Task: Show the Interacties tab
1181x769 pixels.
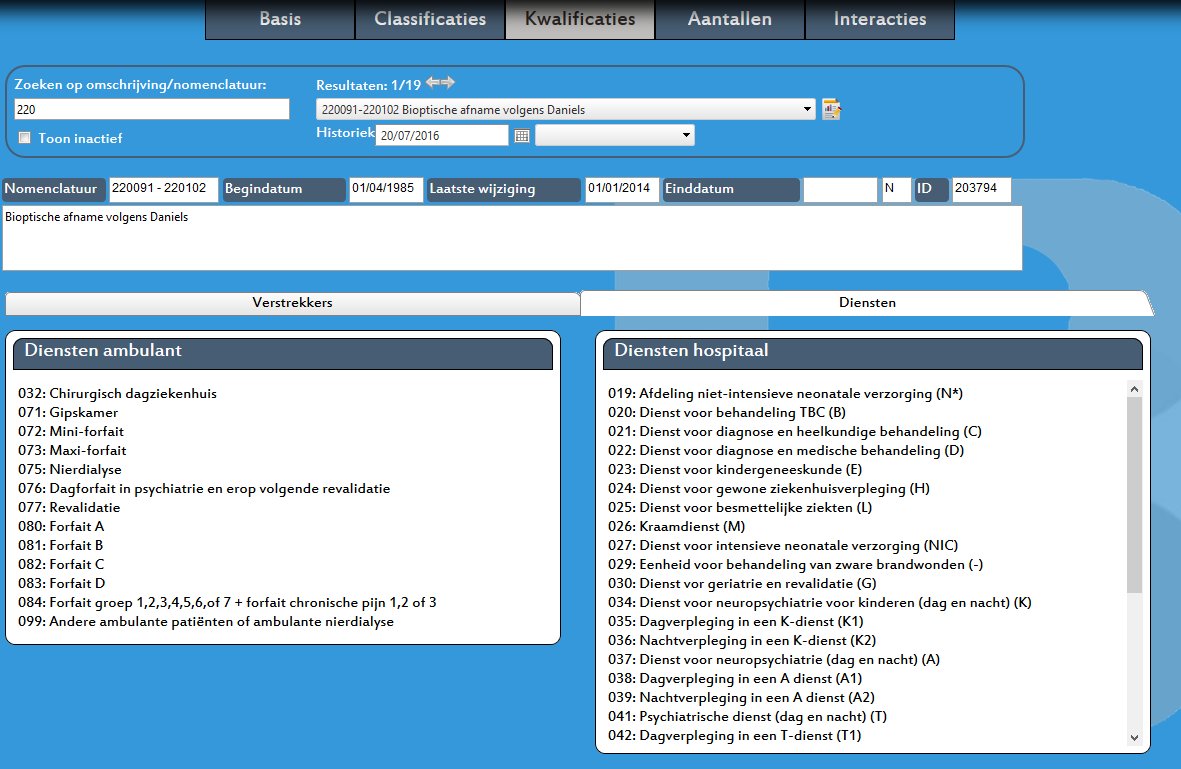Action: click(x=880, y=20)
